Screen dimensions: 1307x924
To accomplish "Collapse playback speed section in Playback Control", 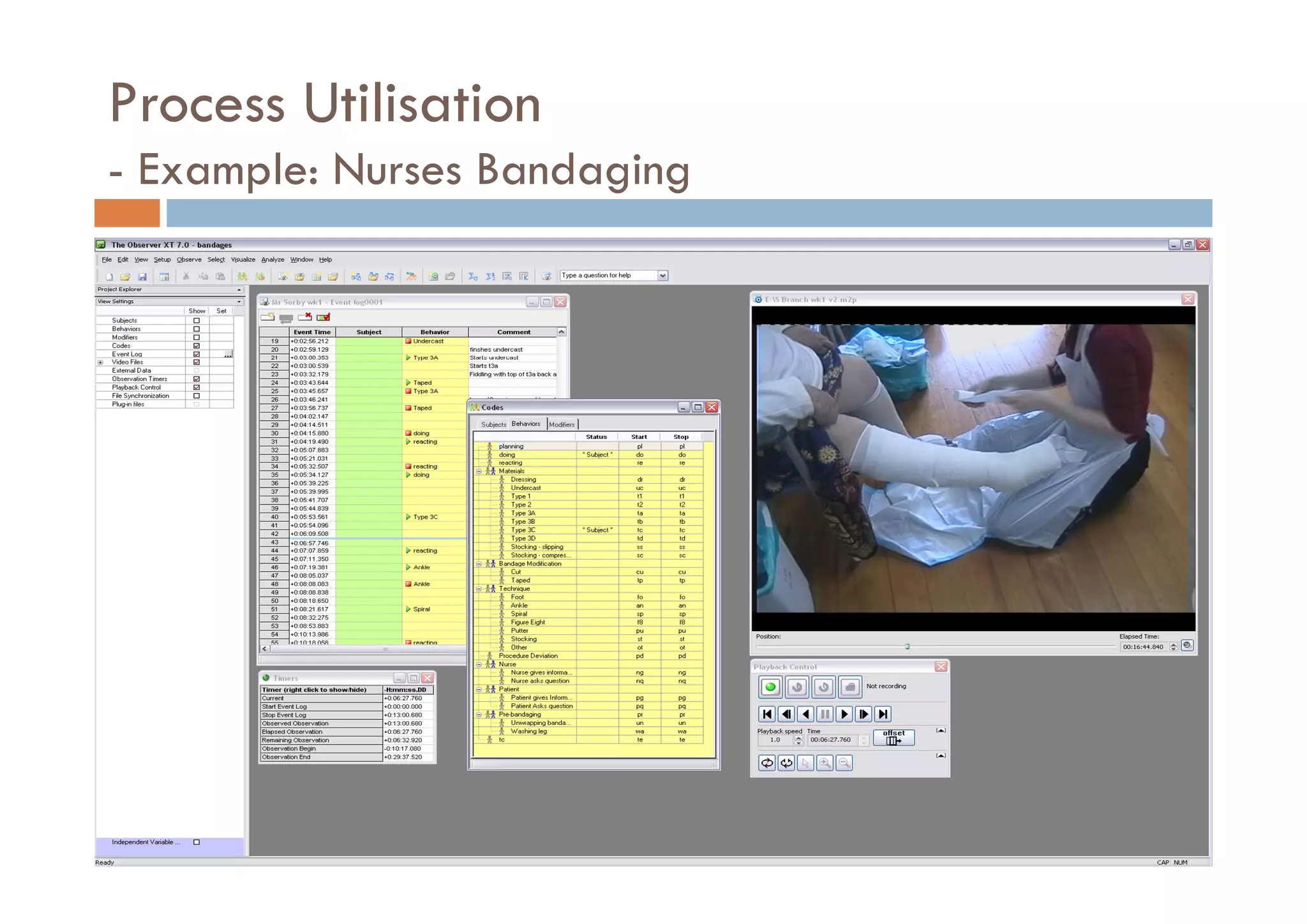I will 941,730.
